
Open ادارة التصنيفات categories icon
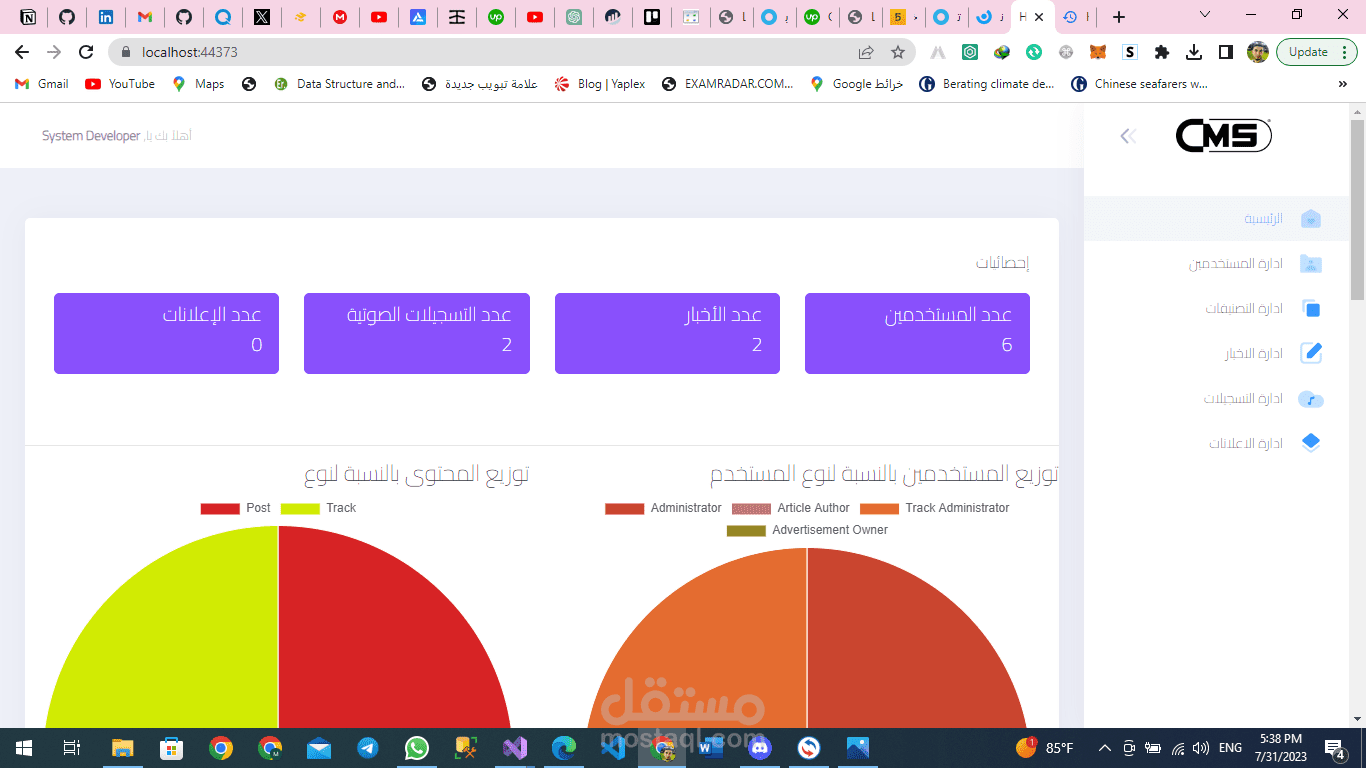1311,309
